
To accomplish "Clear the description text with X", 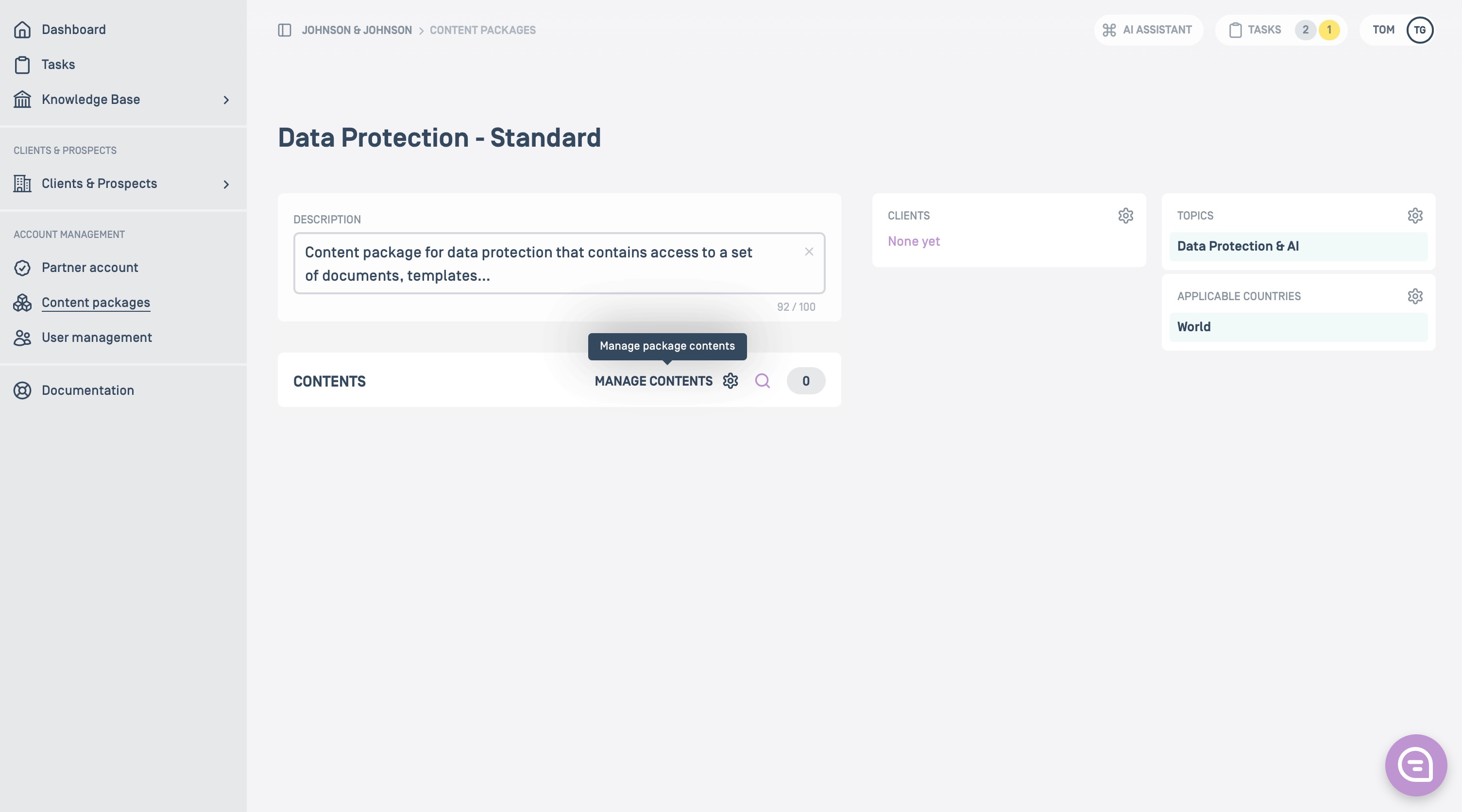I will 809,252.
